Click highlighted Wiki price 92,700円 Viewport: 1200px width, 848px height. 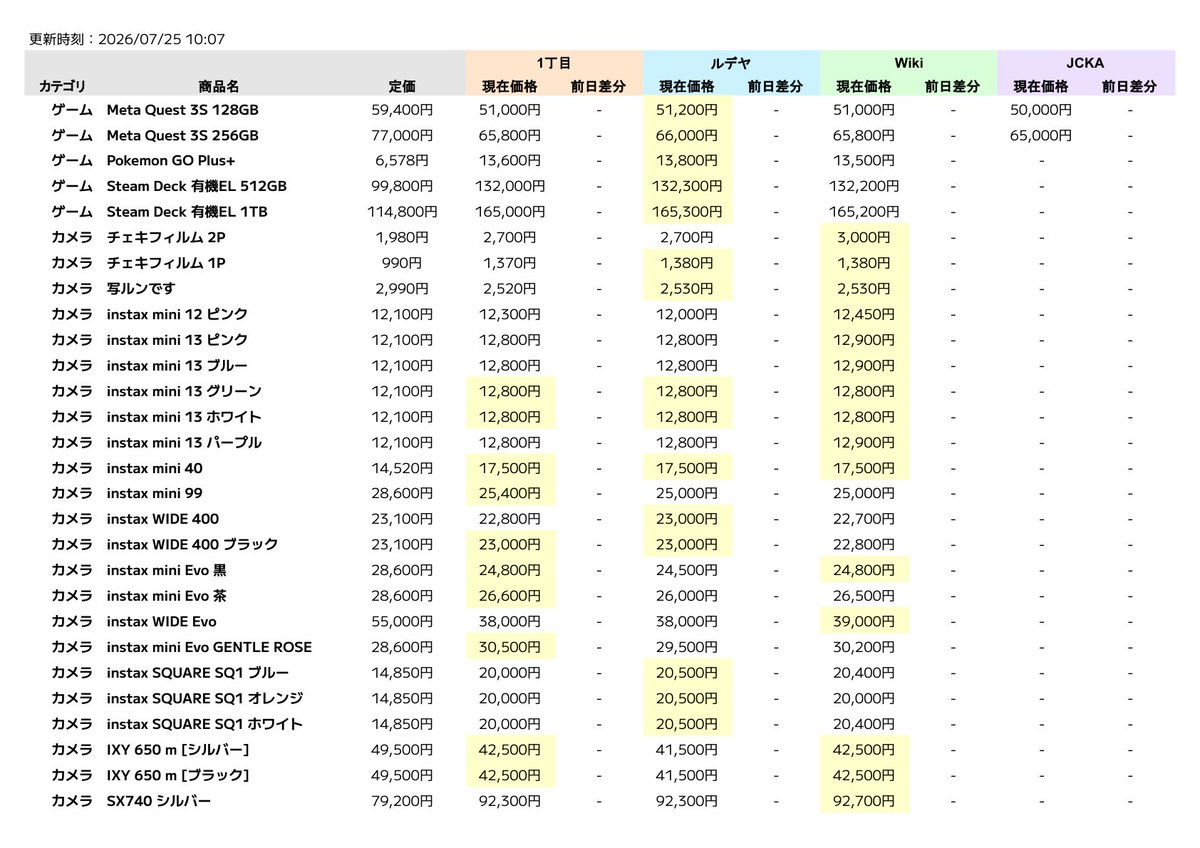tap(864, 800)
